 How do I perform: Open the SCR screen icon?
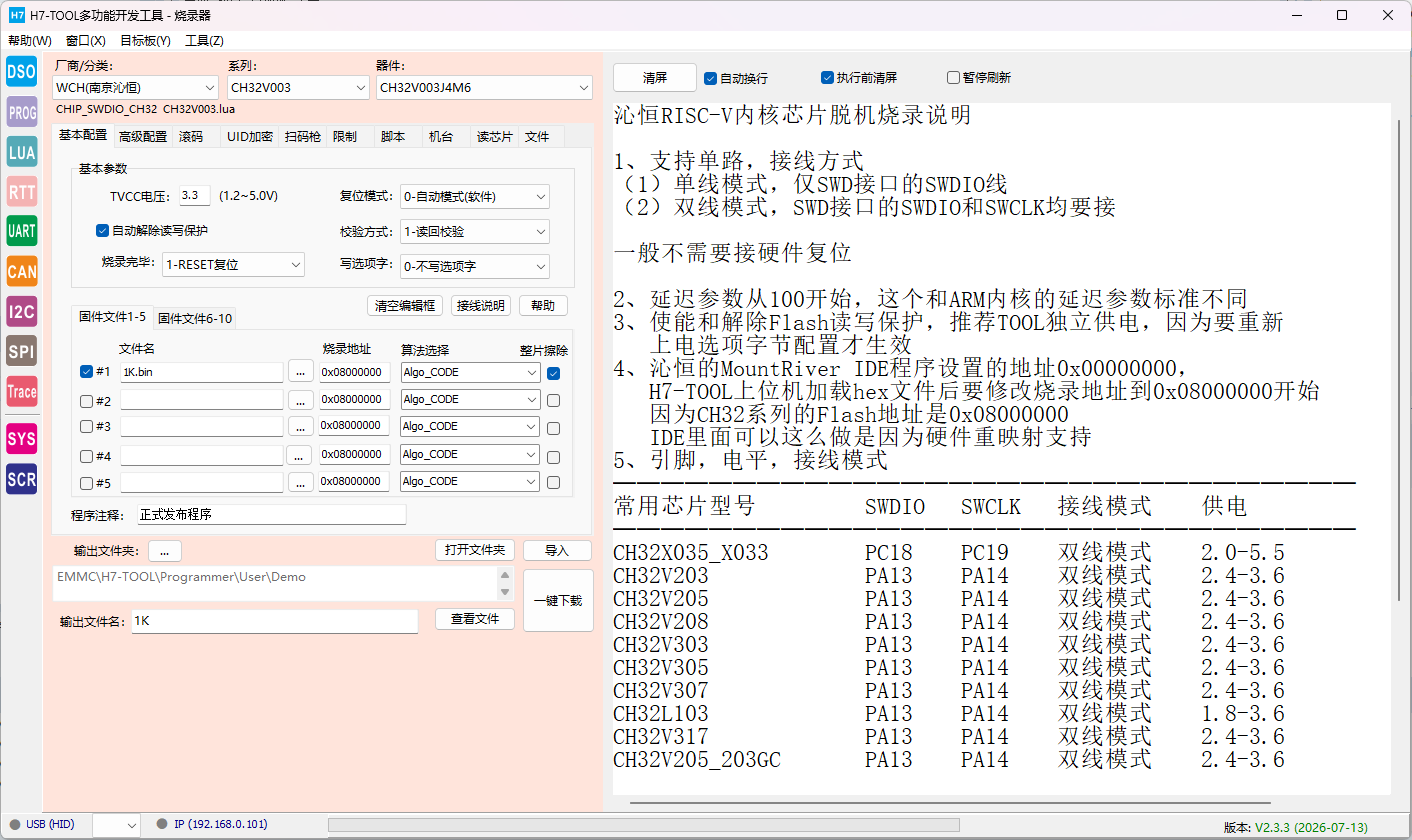(21, 479)
